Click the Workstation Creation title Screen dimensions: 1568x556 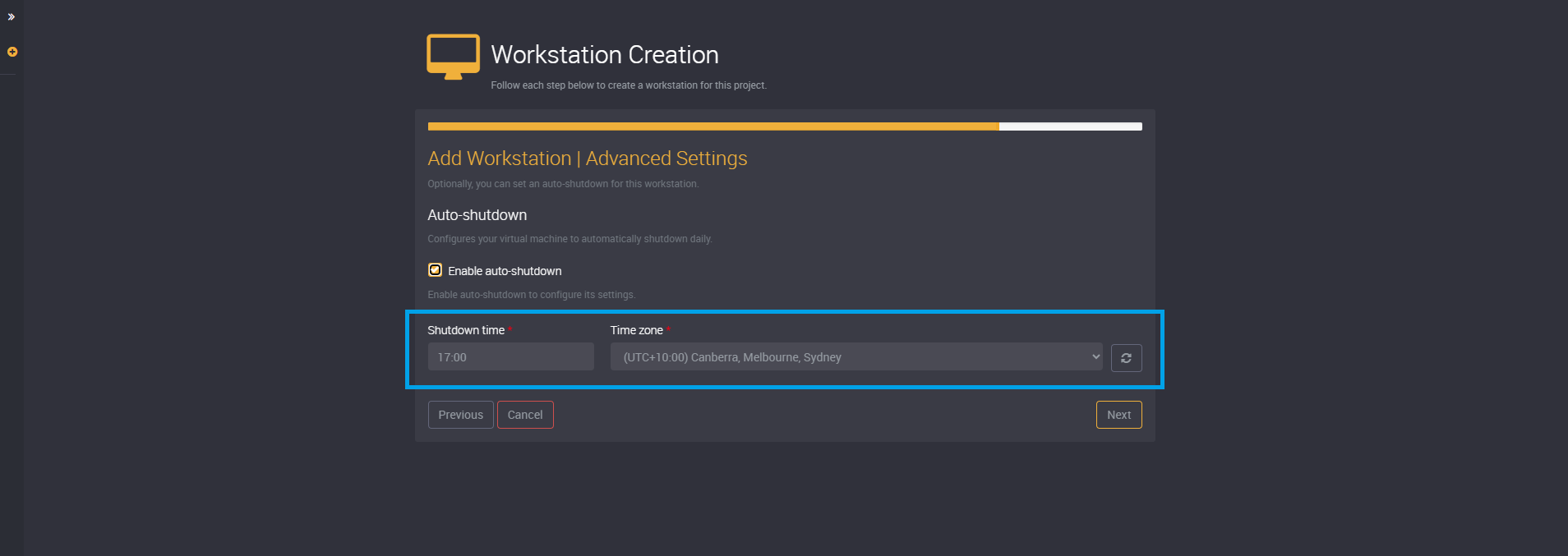605,55
